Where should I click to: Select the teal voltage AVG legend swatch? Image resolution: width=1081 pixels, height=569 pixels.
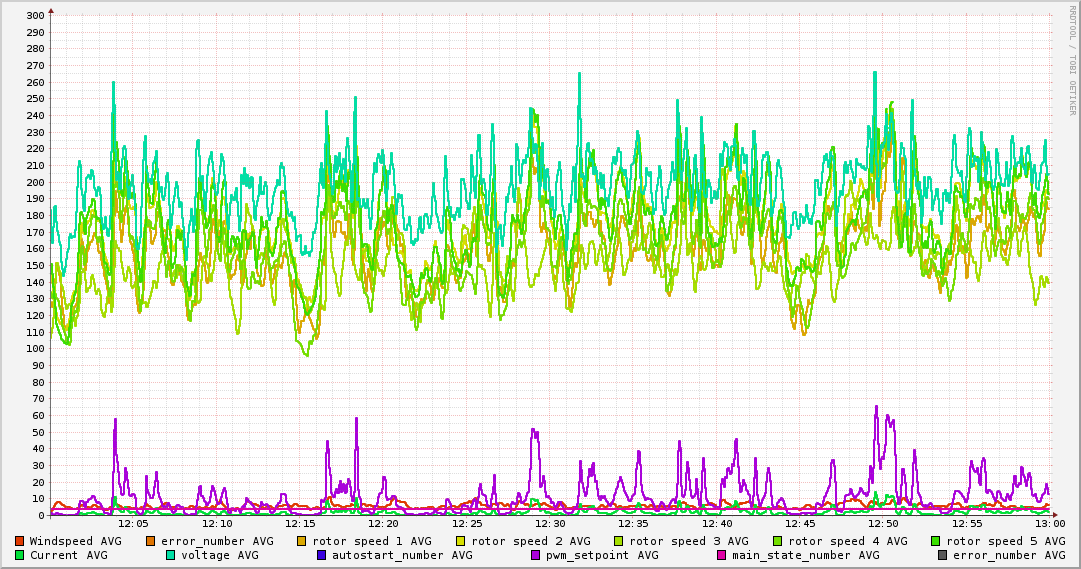170,555
